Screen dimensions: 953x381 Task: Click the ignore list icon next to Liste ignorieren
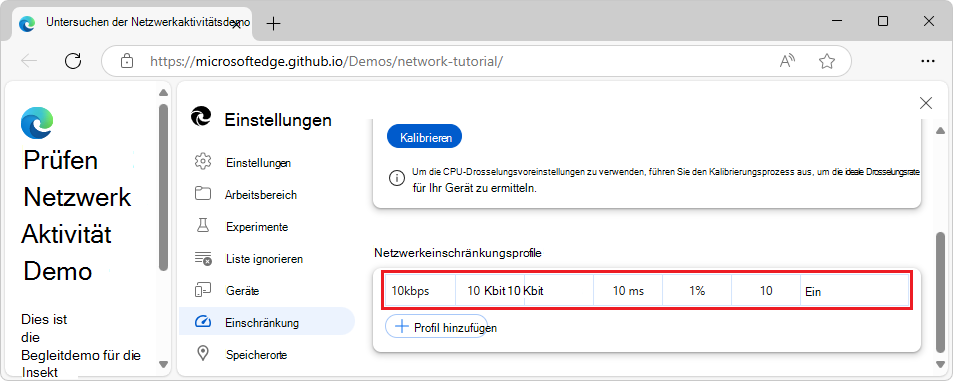tap(202, 258)
